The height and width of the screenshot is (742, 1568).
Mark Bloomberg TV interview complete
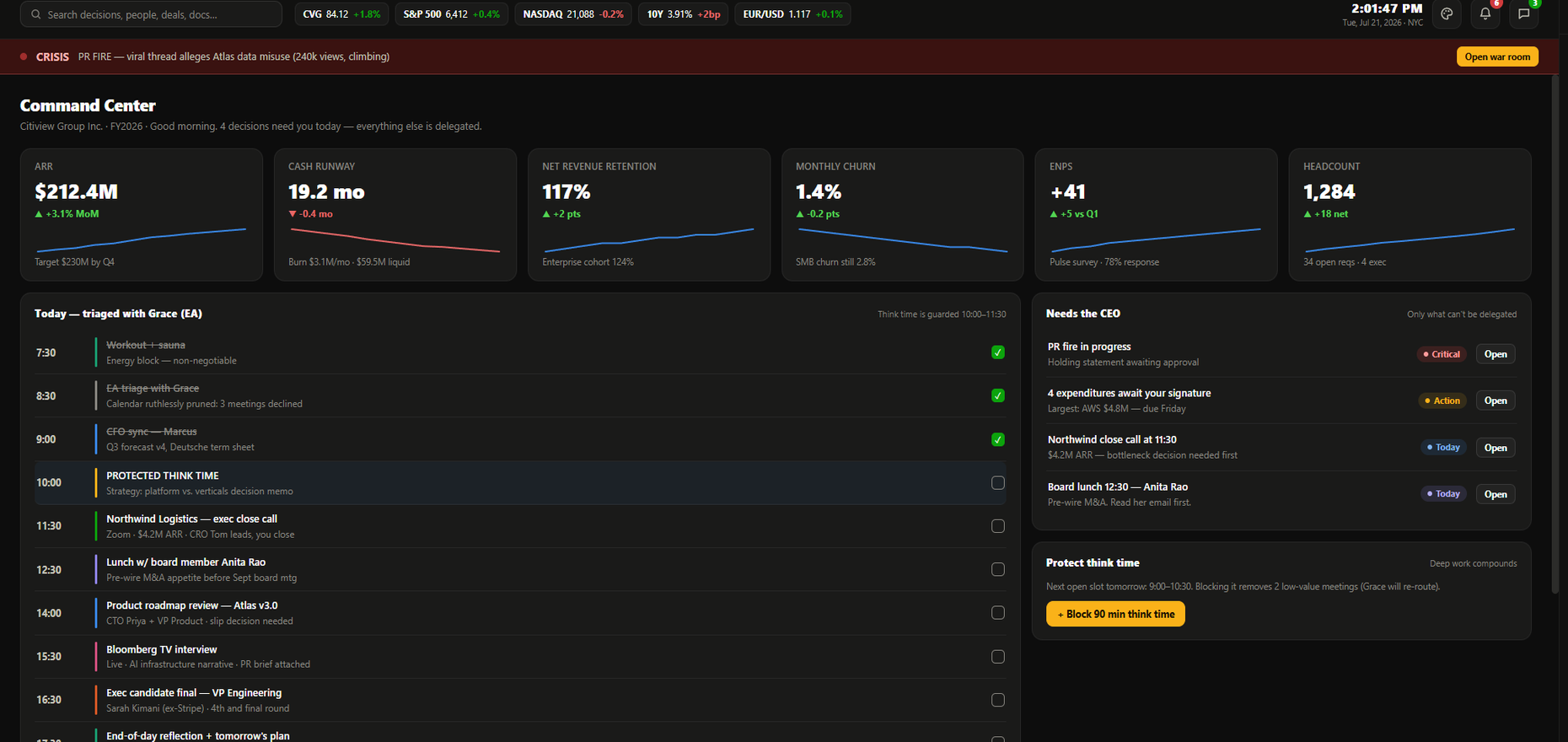click(998, 657)
